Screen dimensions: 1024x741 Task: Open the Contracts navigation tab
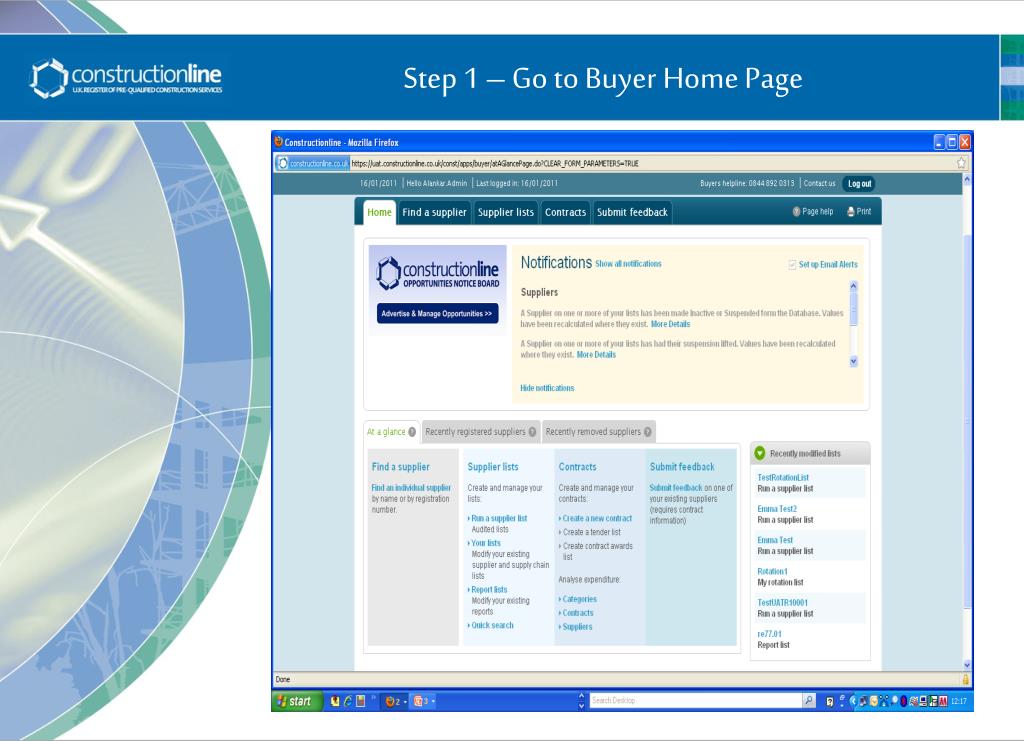(566, 212)
